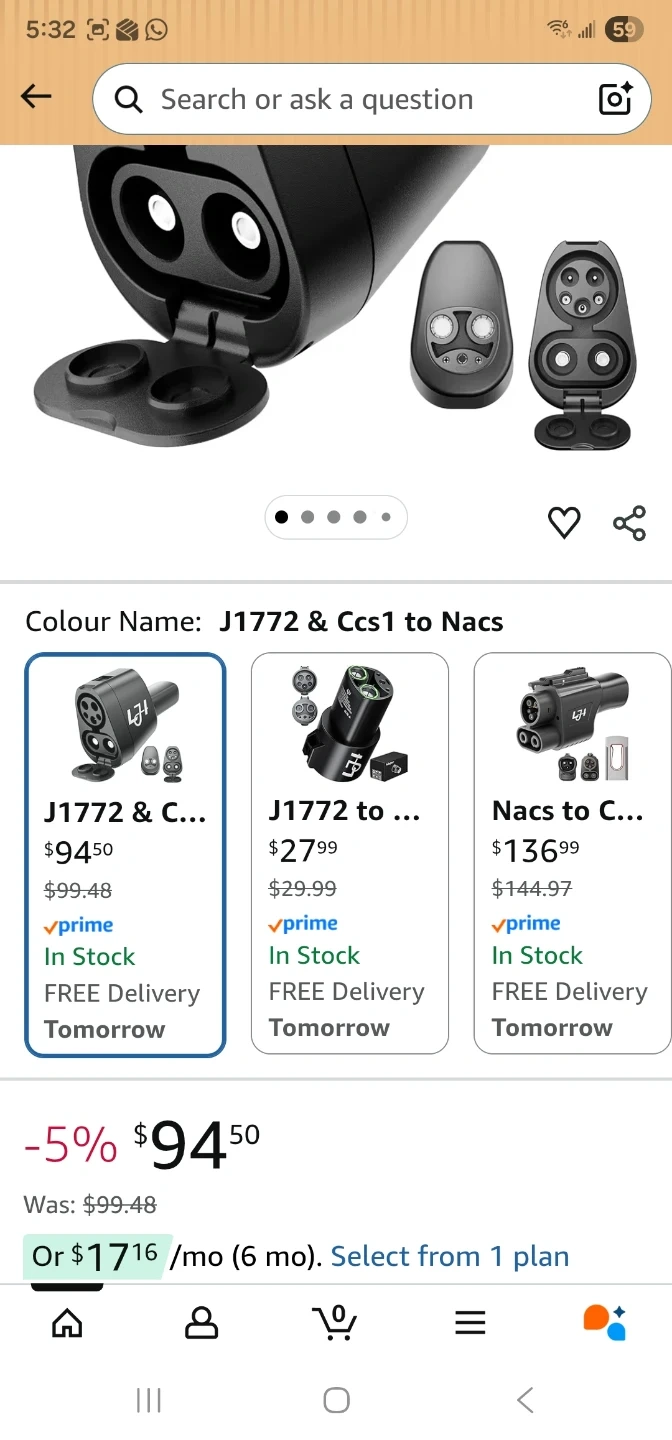
Task: Open camera lens search icon
Action: coord(615,99)
